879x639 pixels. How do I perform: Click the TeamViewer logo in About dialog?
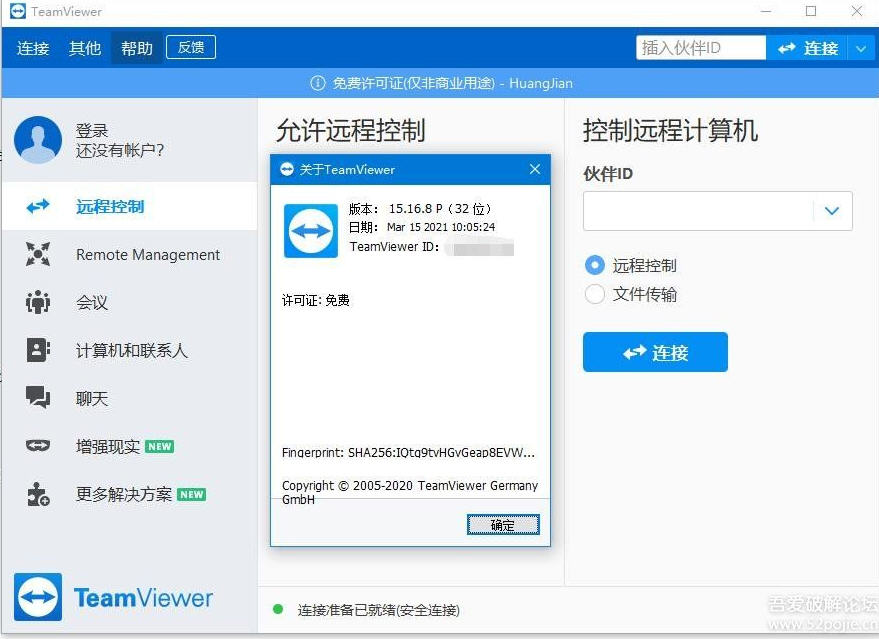point(311,230)
